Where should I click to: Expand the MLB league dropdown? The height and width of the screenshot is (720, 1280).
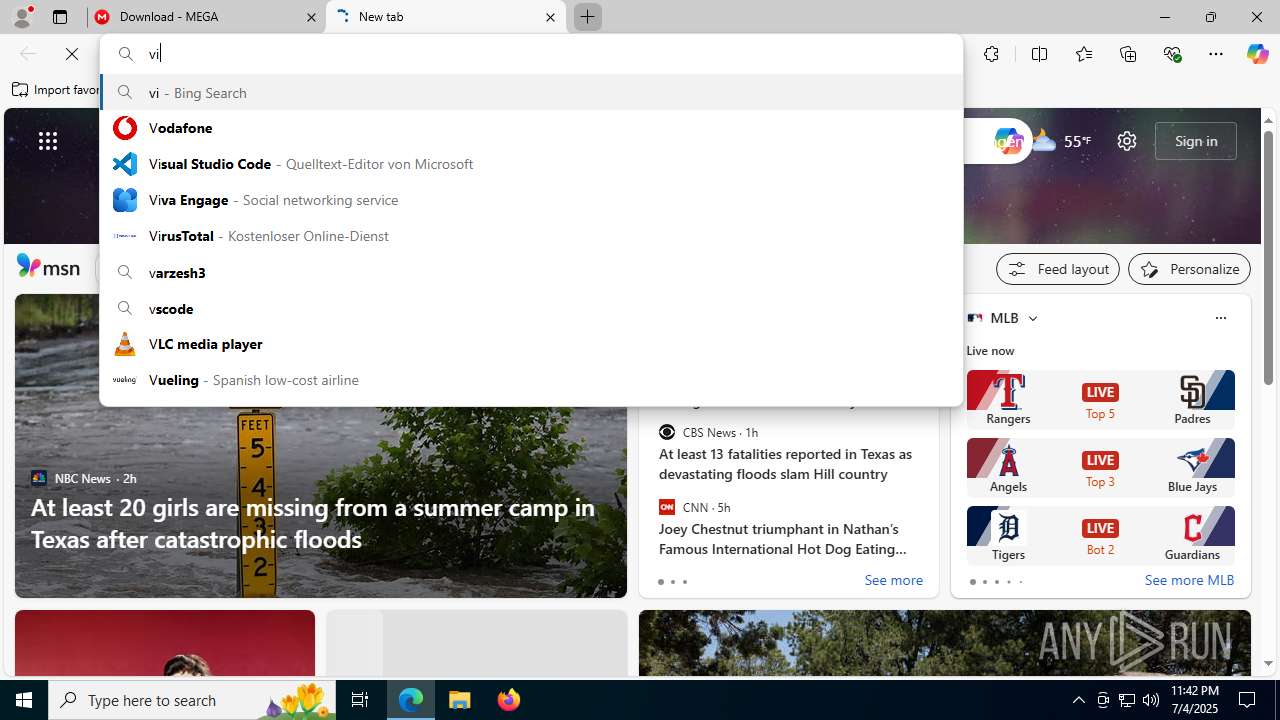1033,318
